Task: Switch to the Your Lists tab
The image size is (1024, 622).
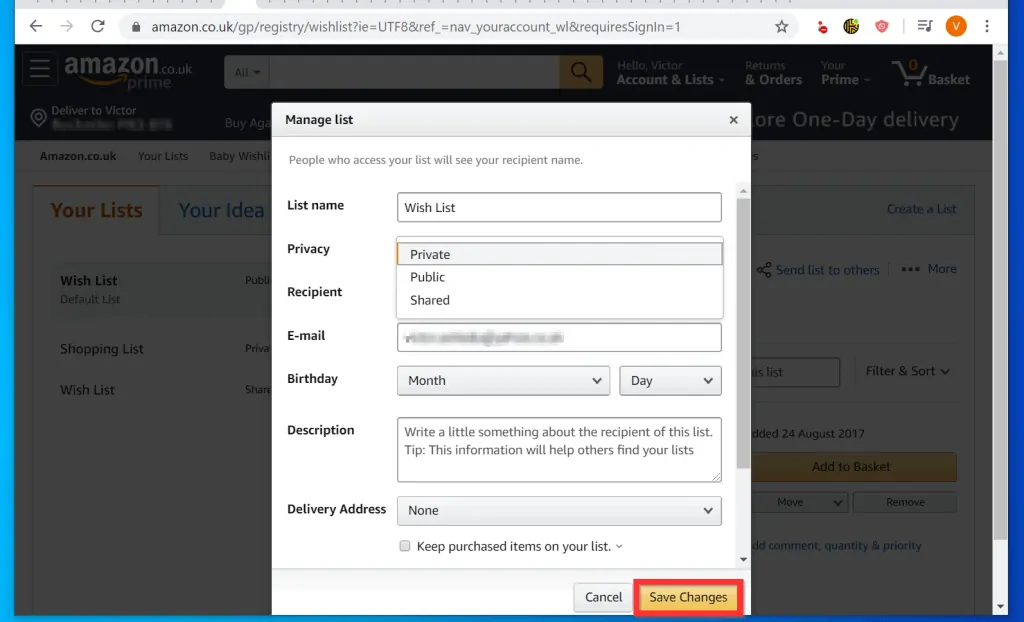Action: pos(96,210)
